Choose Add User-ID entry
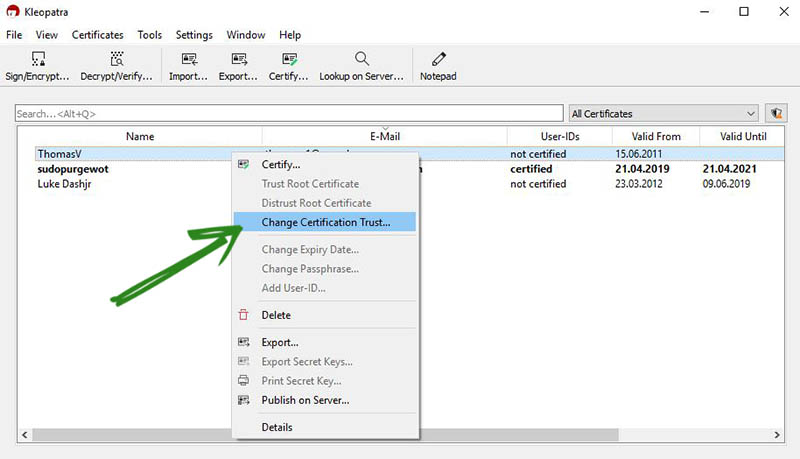800x459 pixels. click(325, 288)
